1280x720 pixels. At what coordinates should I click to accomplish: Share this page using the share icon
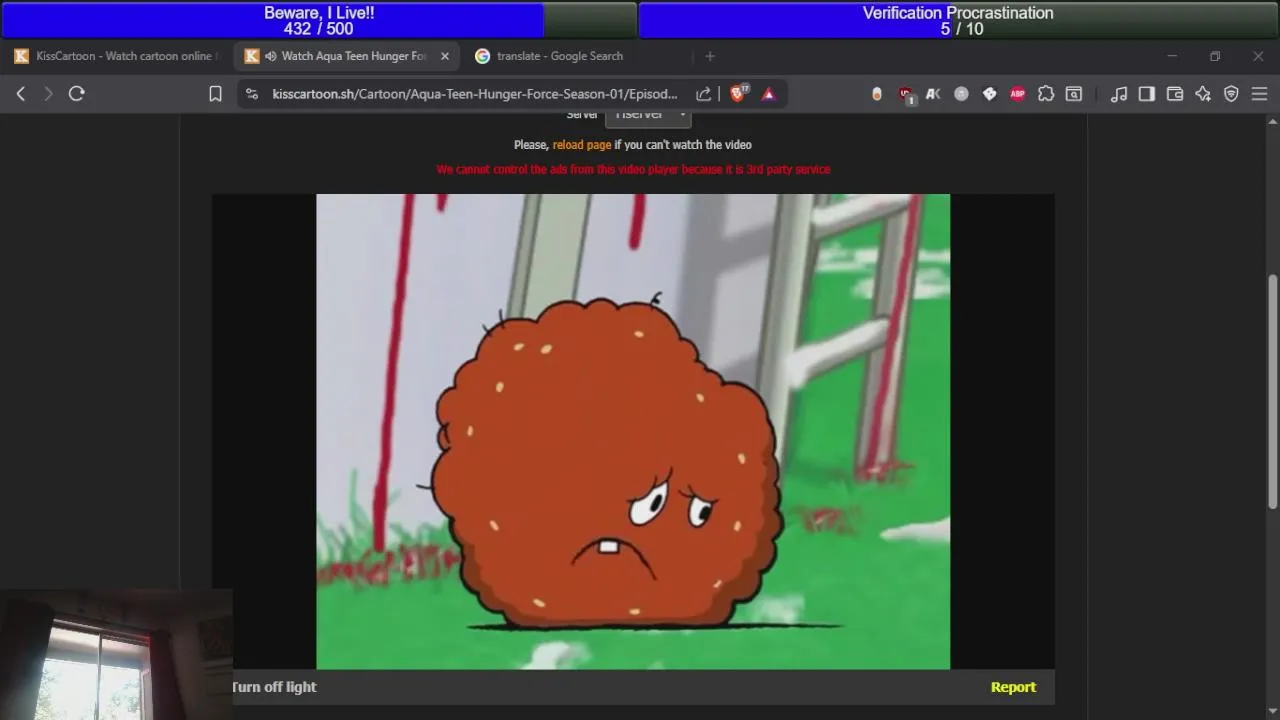[x=704, y=93]
